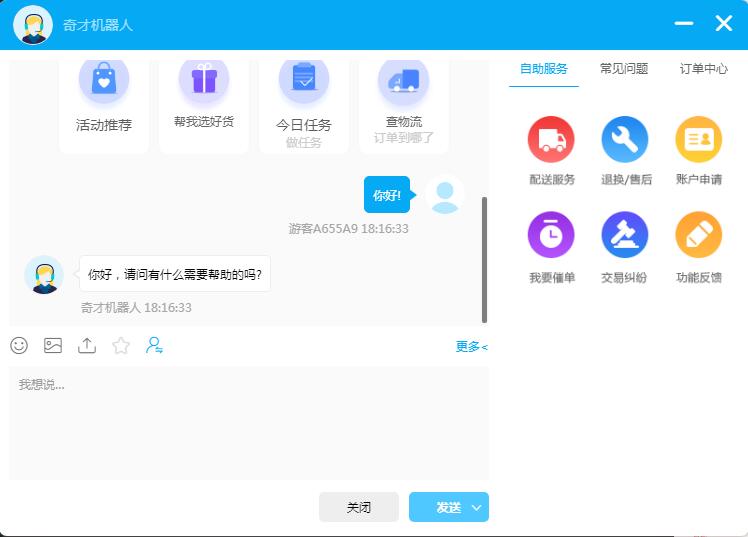Click the 关闭 button
The width and height of the screenshot is (748, 537).
click(359, 507)
